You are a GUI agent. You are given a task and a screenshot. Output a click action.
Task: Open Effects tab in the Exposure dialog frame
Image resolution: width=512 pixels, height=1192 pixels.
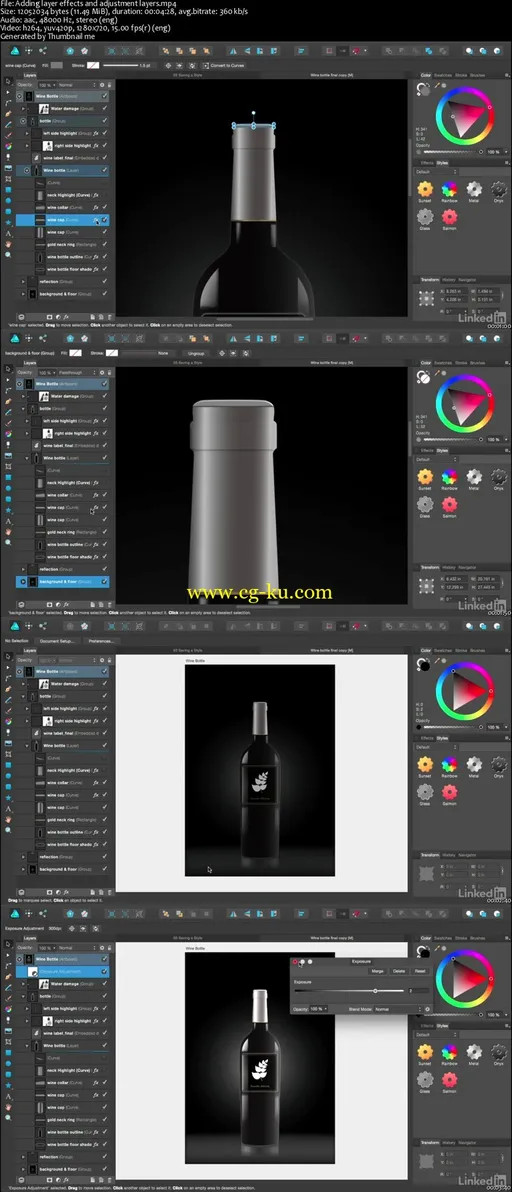pos(426,1026)
